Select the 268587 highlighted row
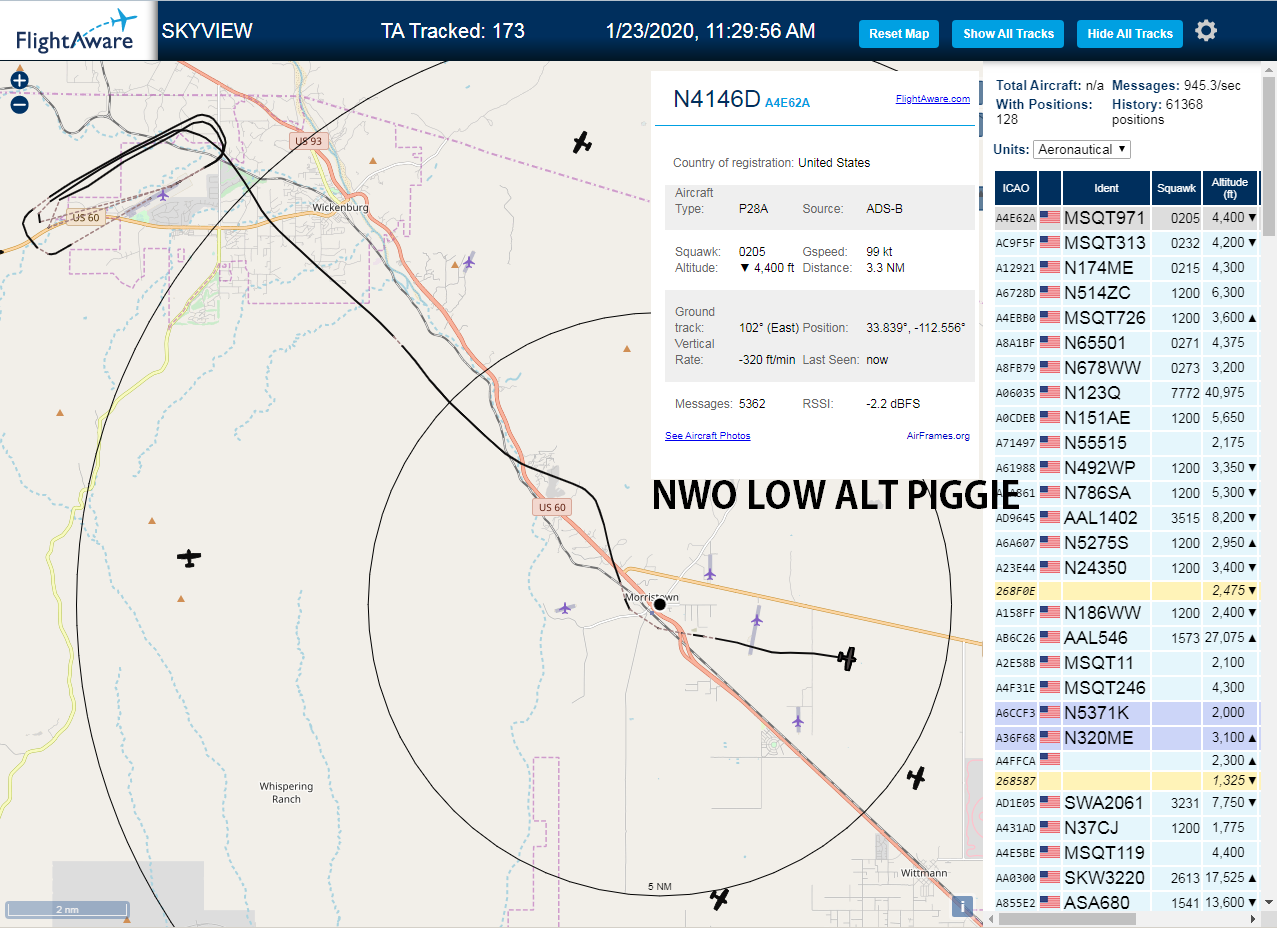The height and width of the screenshot is (929, 1277). (x=1127, y=780)
